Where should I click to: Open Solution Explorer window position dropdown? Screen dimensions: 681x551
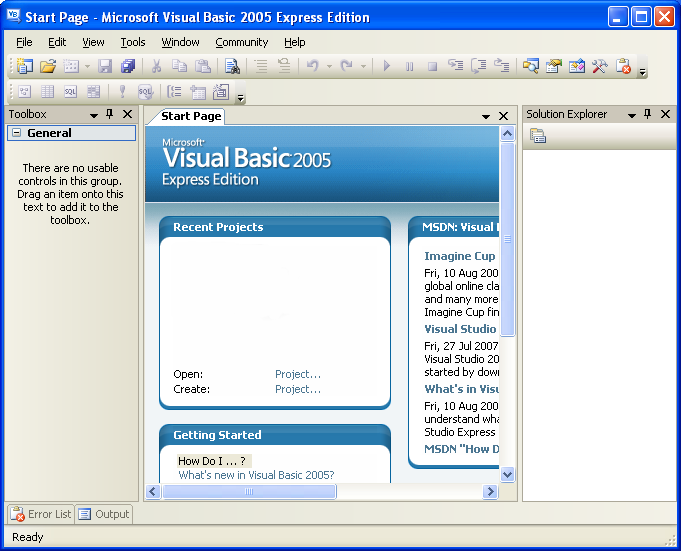pyautogui.click(x=632, y=115)
